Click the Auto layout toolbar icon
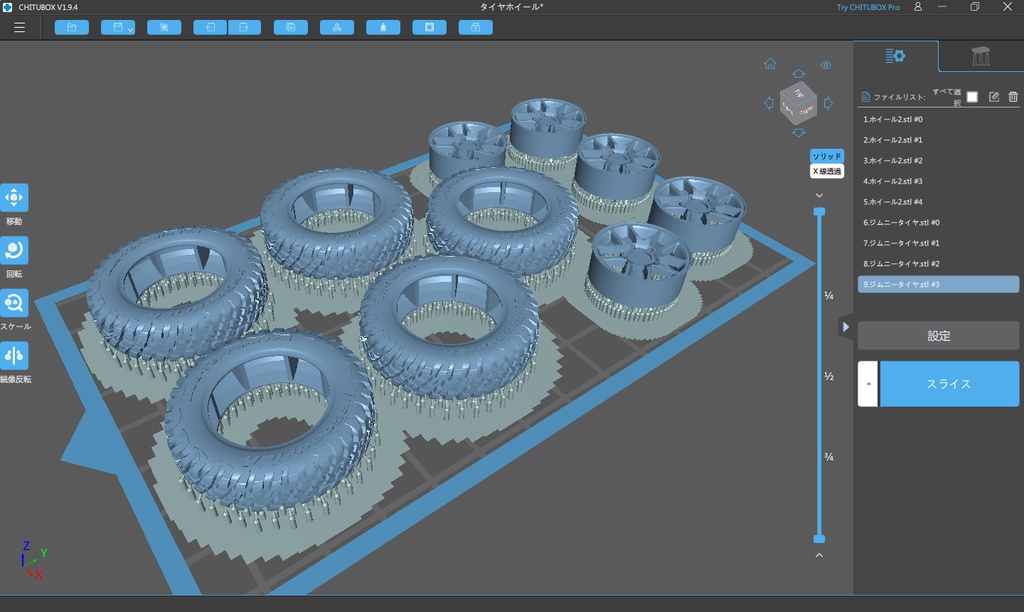This screenshot has width=1024, height=612. (x=337, y=27)
